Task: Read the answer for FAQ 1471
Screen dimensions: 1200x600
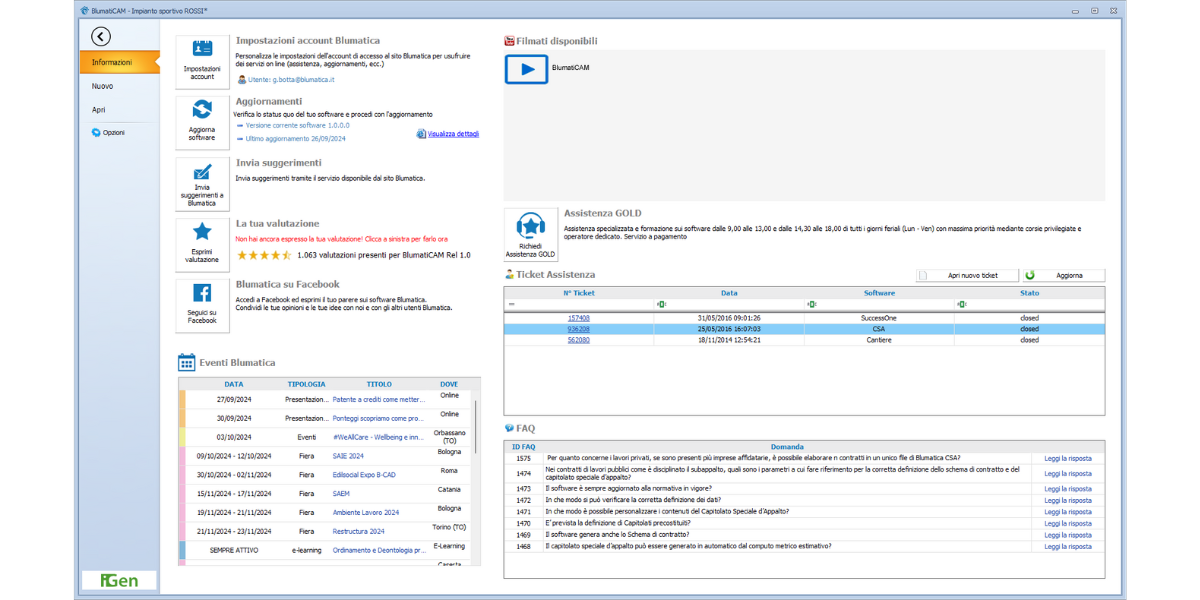Action: click(1068, 512)
